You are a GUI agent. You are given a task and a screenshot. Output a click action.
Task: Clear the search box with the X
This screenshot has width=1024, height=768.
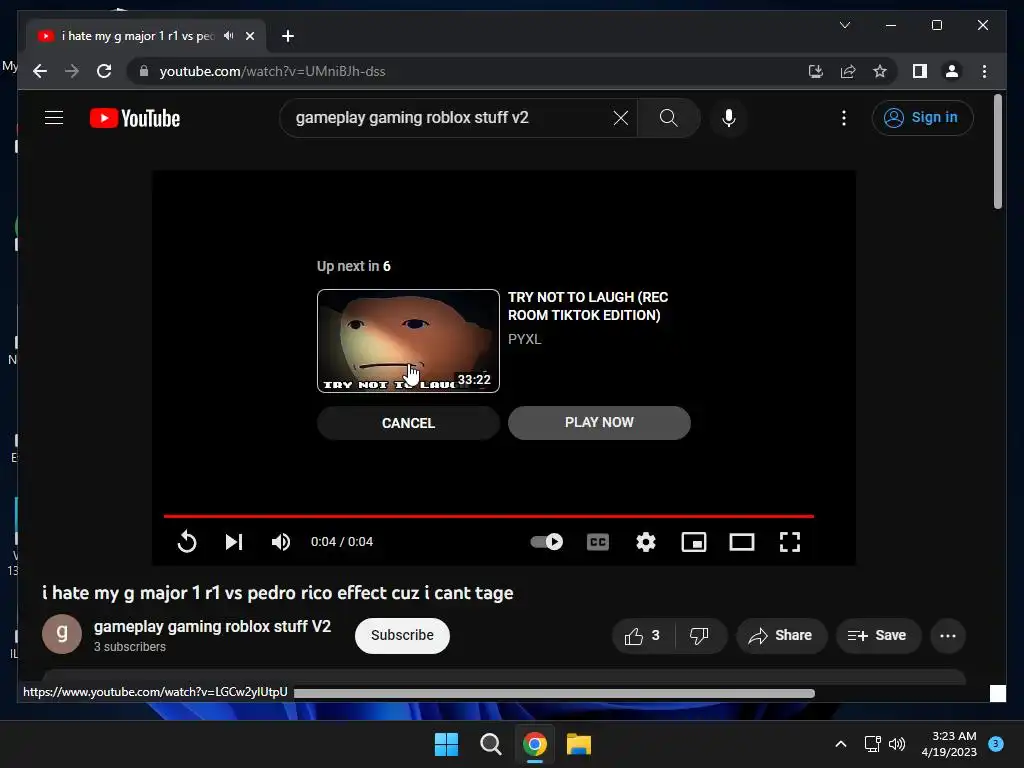[x=620, y=118]
